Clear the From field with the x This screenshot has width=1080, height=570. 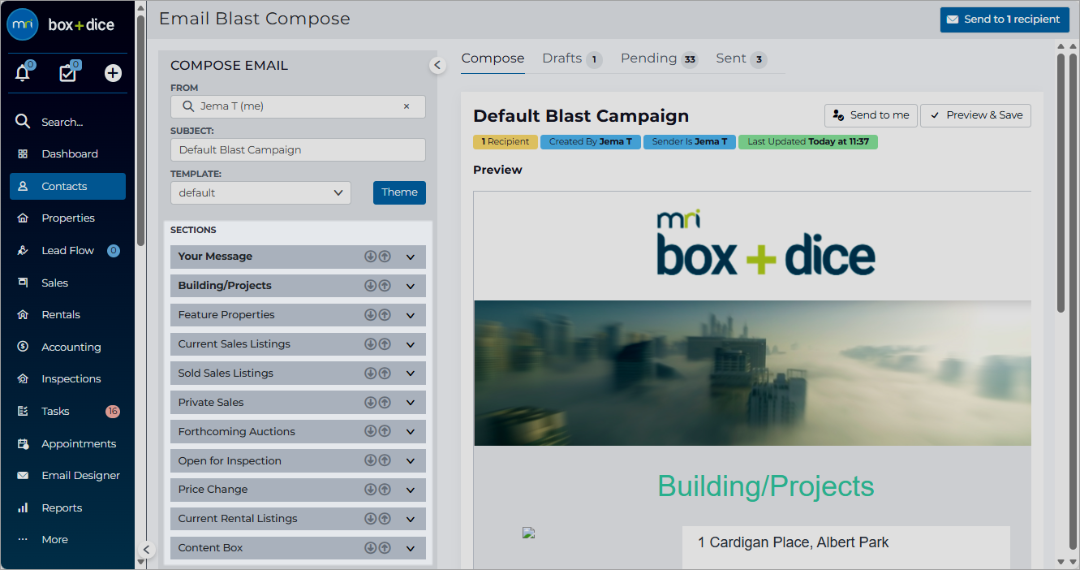coord(406,106)
